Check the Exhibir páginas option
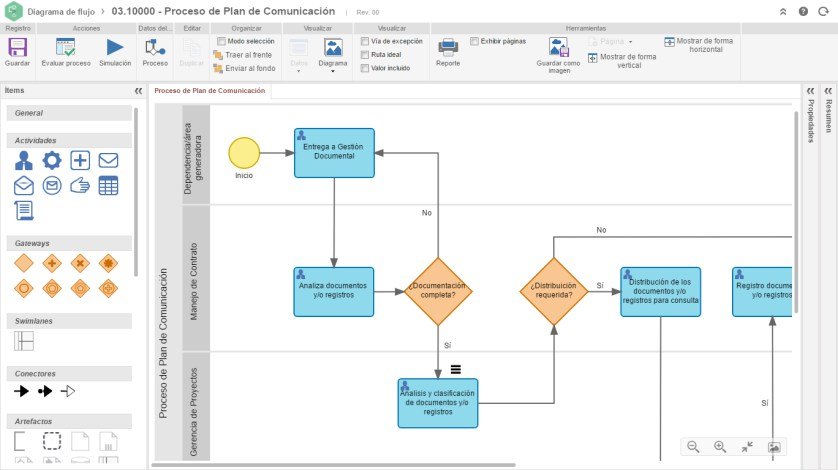Viewport: 838px width, 470px height. (474, 41)
